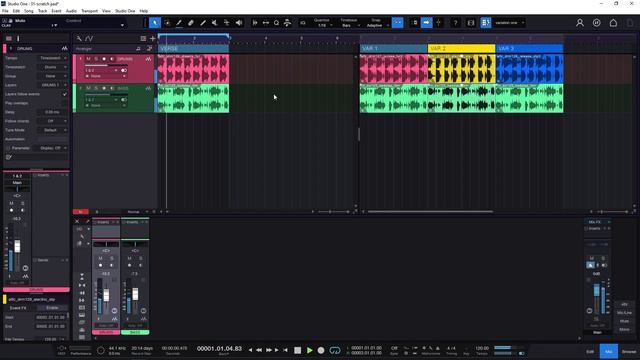
Task: Click the Fast Forward transport button
Action: (269, 350)
